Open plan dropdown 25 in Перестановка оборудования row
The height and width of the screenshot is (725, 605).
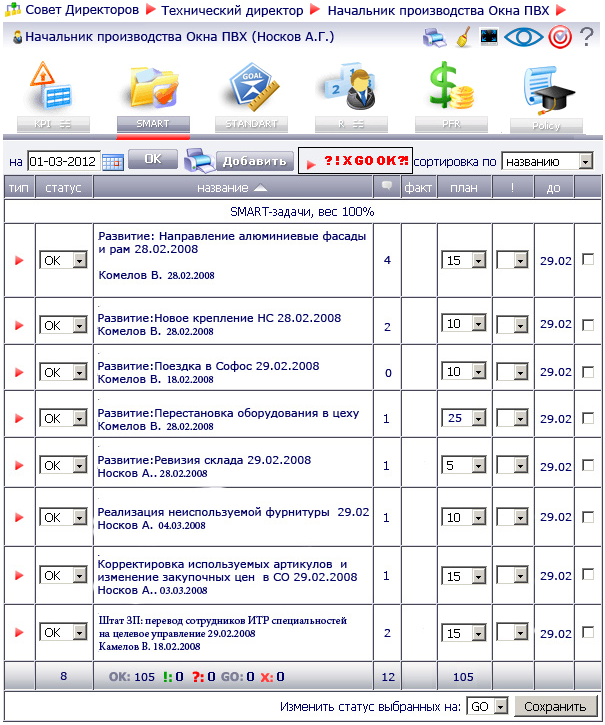(464, 418)
